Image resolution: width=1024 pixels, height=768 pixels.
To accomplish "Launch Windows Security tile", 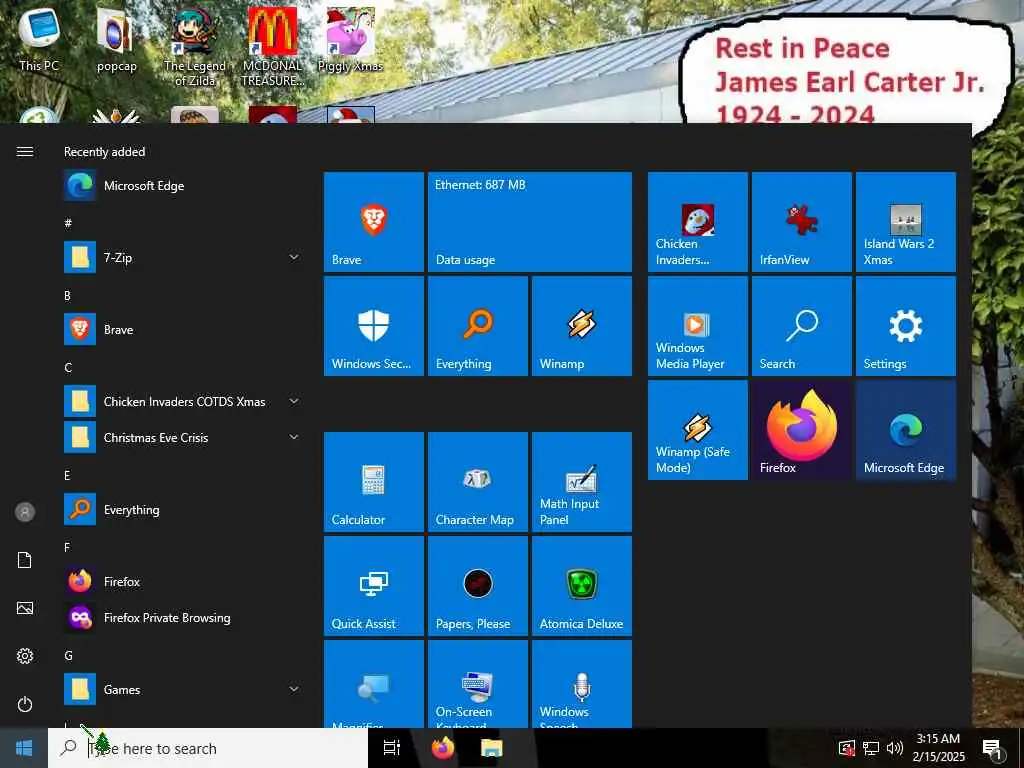I will (x=374, y=326).
